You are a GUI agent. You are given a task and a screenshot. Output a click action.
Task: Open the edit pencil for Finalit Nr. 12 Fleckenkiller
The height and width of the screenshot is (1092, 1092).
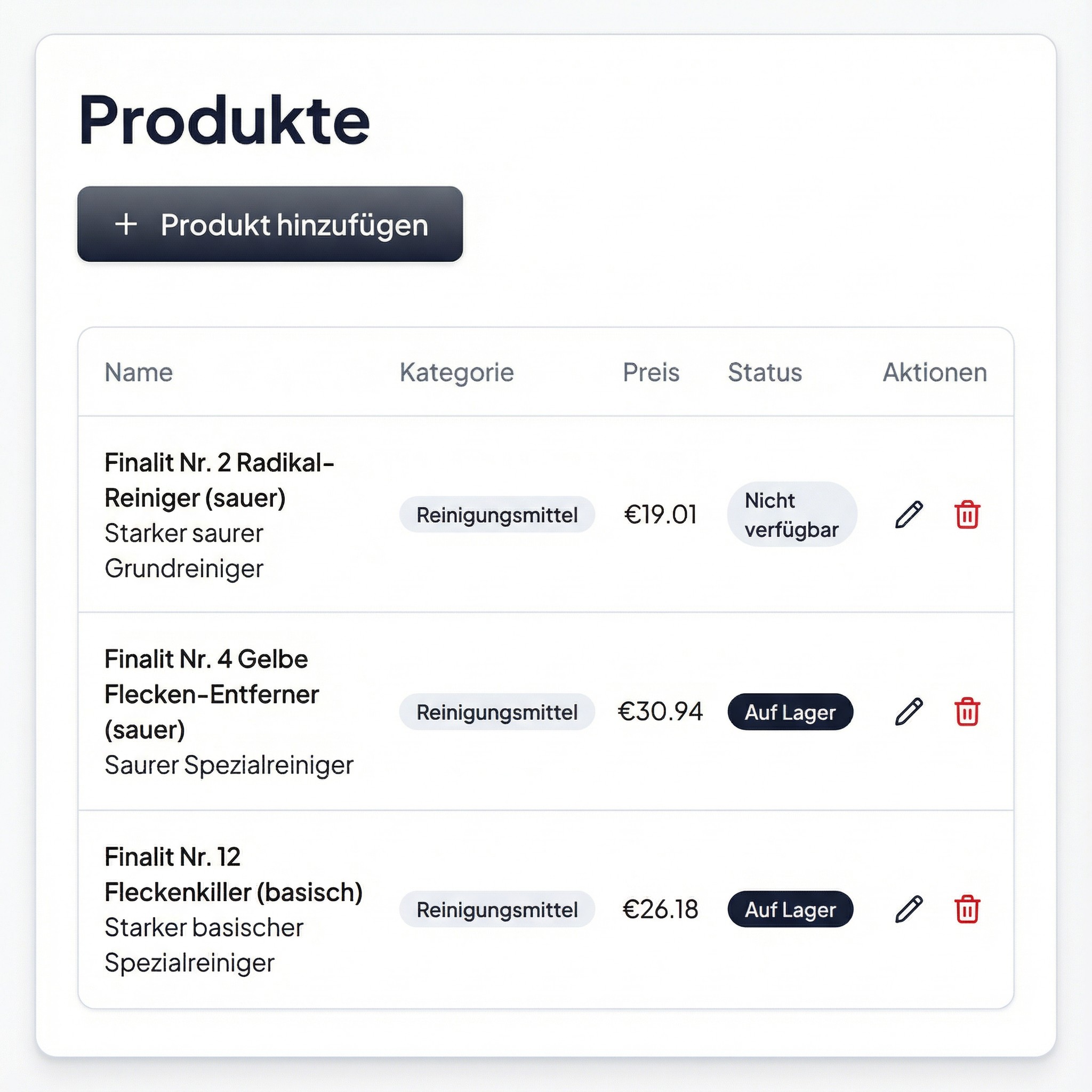(x=909, y=909)
